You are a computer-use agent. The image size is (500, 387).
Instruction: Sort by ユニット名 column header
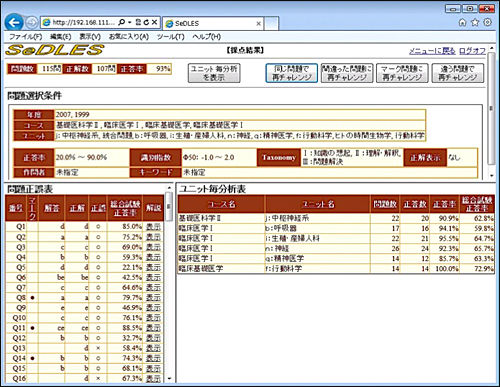click(318, 204)
